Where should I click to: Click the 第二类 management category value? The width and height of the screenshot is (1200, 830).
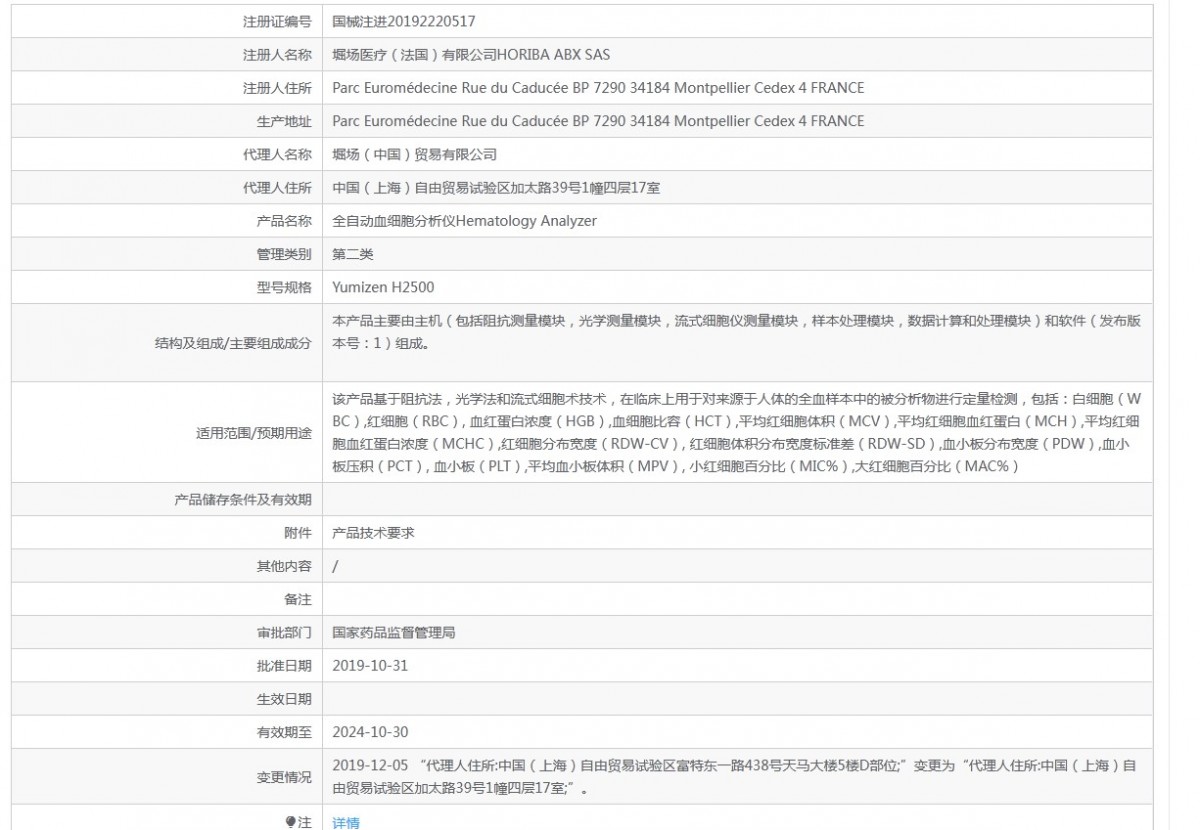coord(353,255)
